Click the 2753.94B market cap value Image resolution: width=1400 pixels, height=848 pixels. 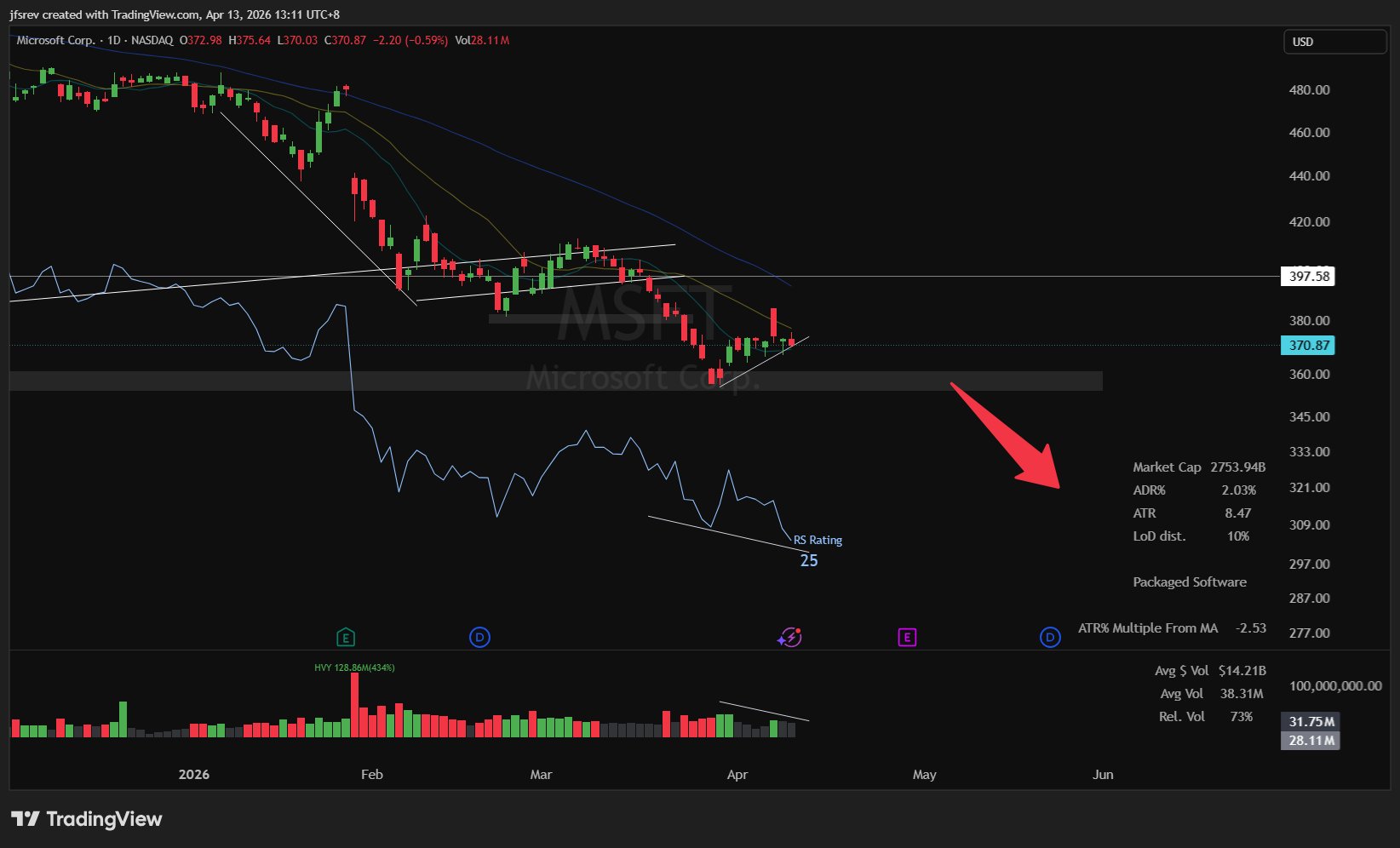pyautogui.click(x=1238, y=467)
